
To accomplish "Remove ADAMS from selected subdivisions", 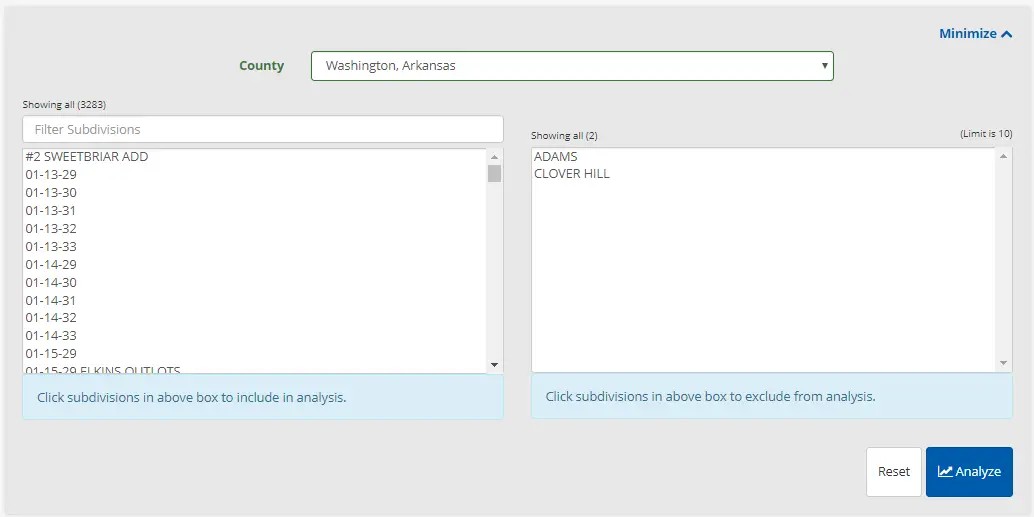I will 764,157.
